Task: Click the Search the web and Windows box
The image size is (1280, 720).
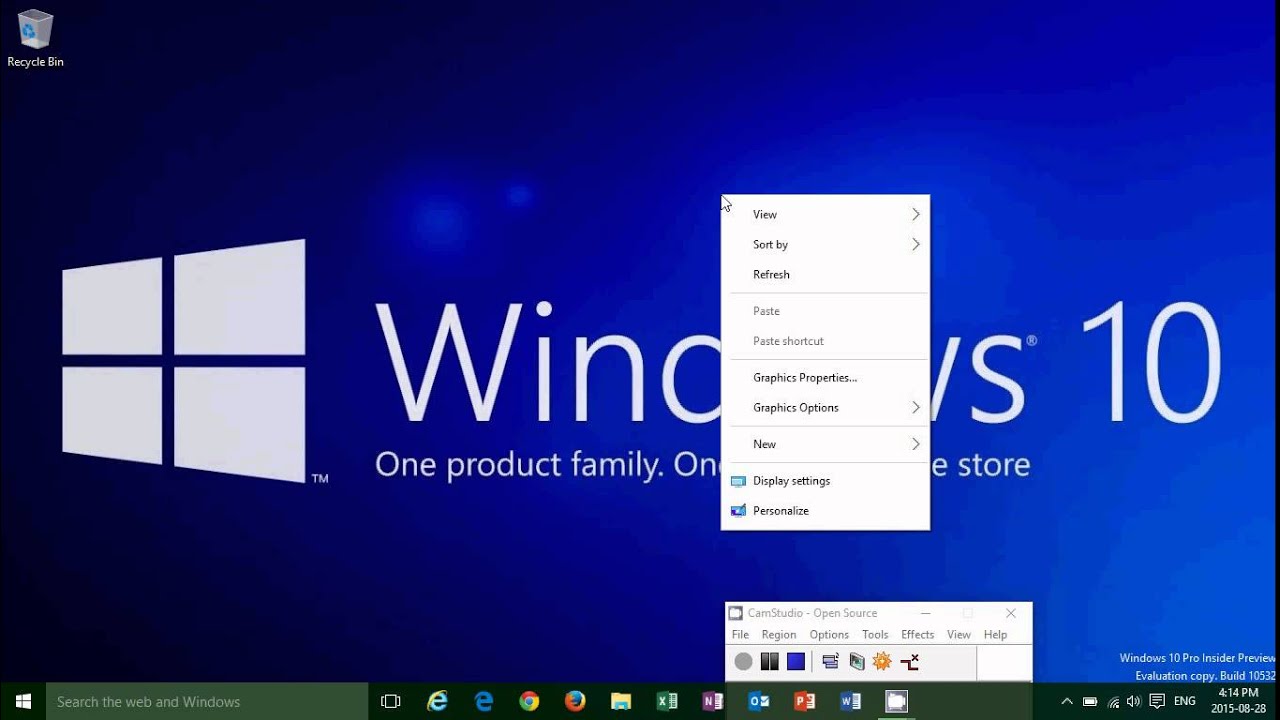Action: (x=207, y=701)
